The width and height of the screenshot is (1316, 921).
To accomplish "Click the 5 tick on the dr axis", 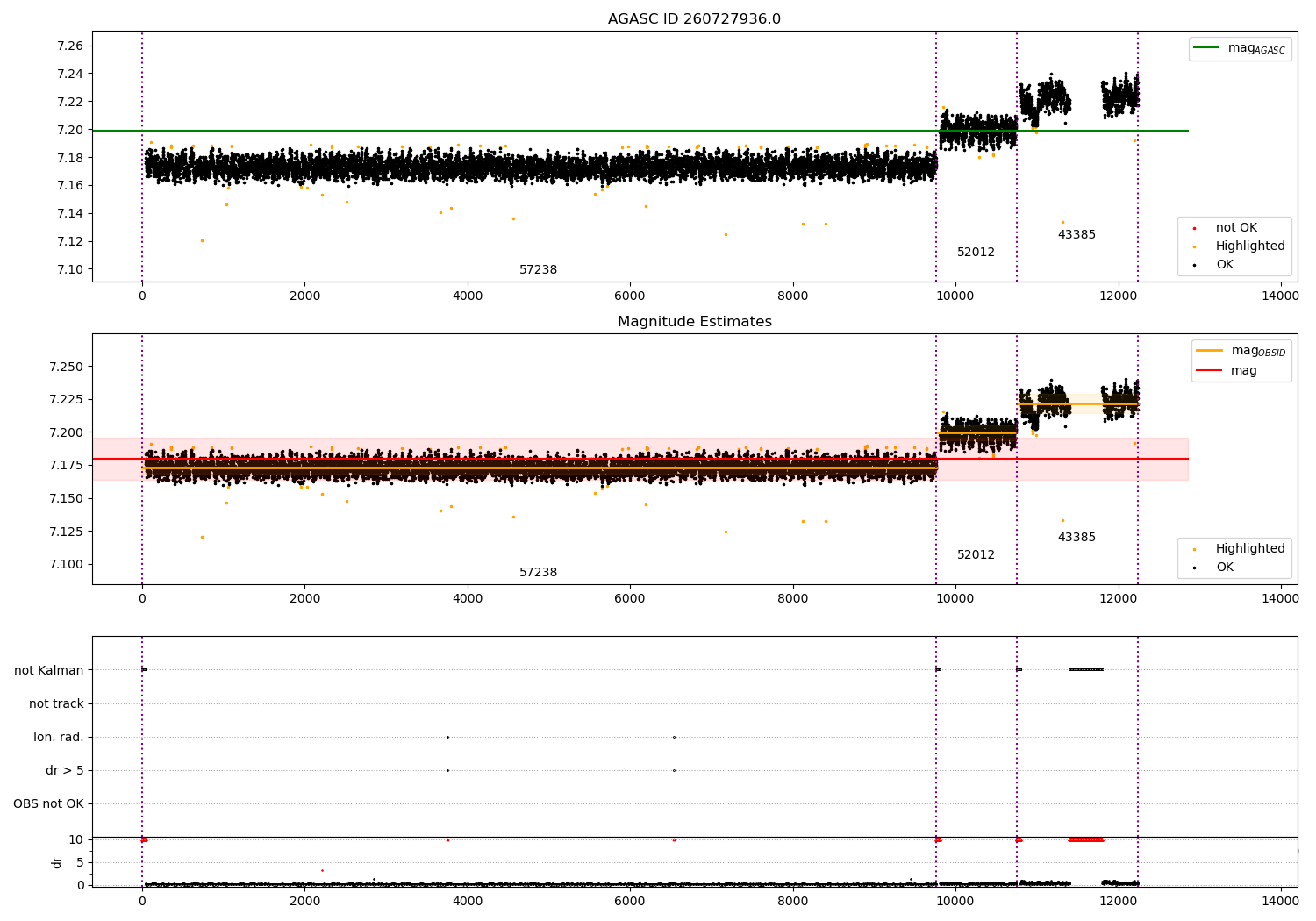I will 80,862.
